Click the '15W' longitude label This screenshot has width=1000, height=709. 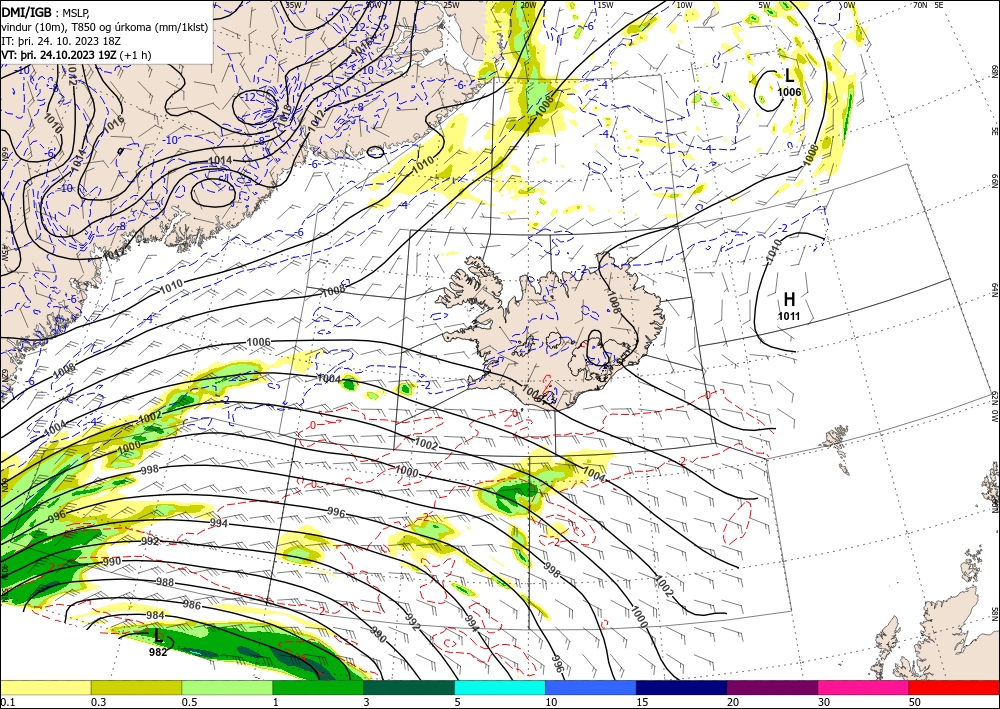pyautogui.click(x=605, y=5)
